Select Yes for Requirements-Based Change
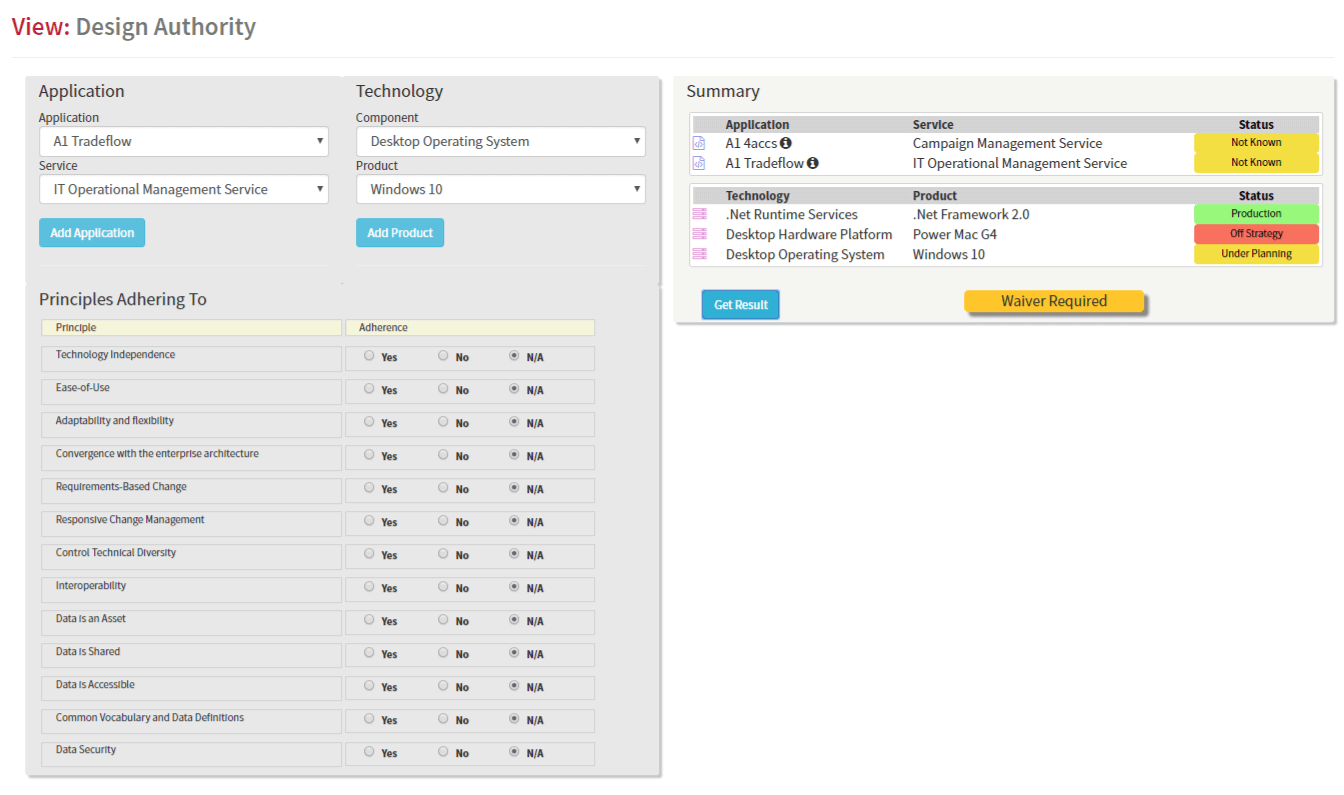This screenshot has width=1344, height=795. [370, 487]
